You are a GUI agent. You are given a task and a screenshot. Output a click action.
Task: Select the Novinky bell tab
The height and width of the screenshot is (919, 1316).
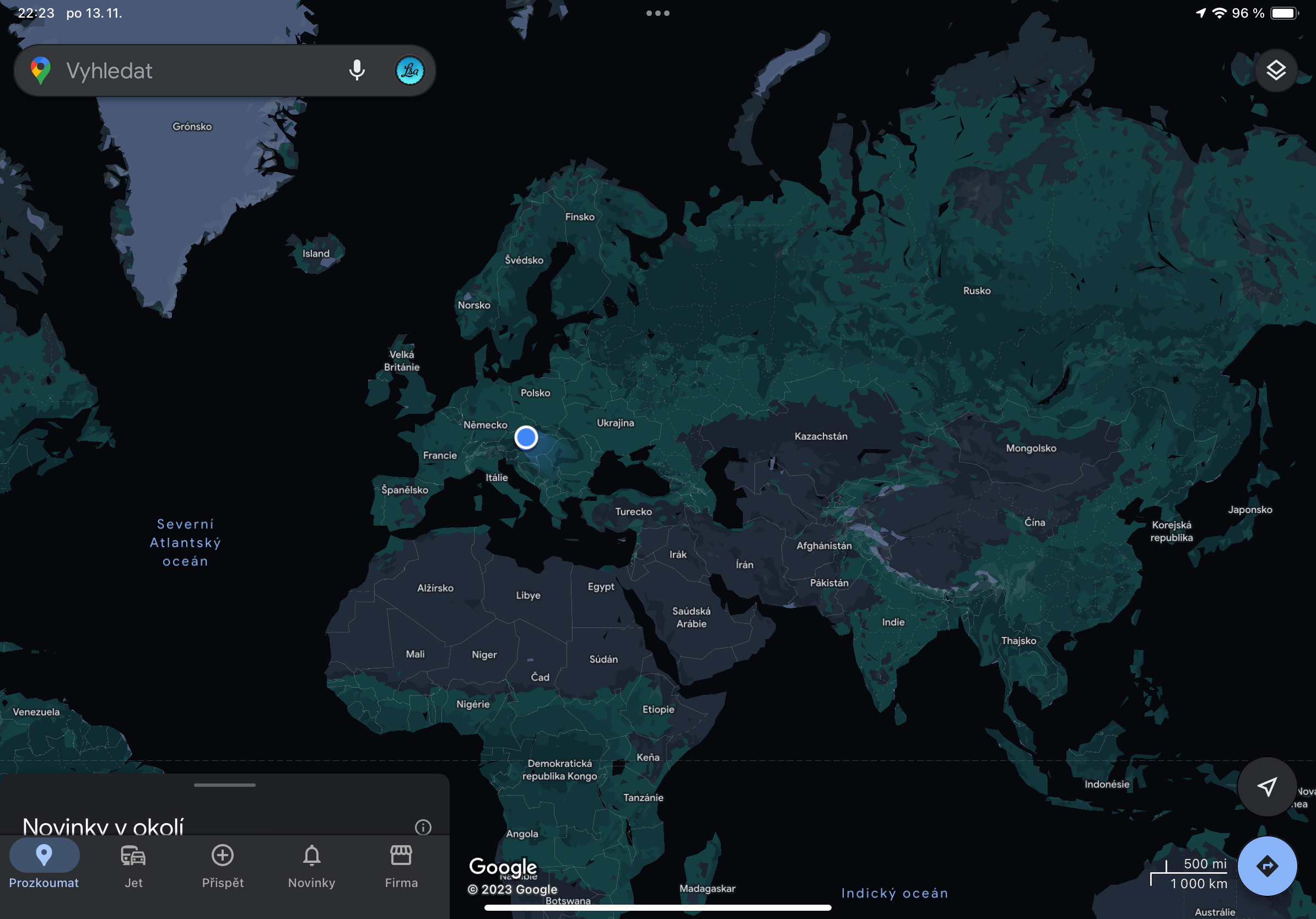pyautogui.click(x=311, y=866)
